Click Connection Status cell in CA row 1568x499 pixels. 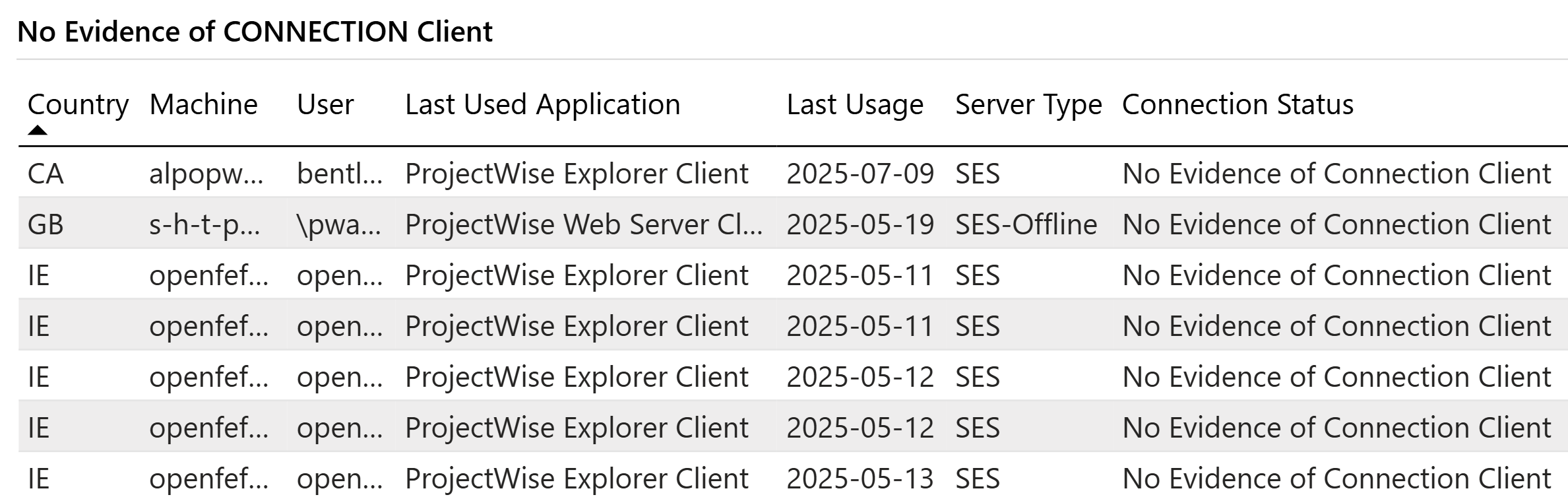pos(1336,174)
